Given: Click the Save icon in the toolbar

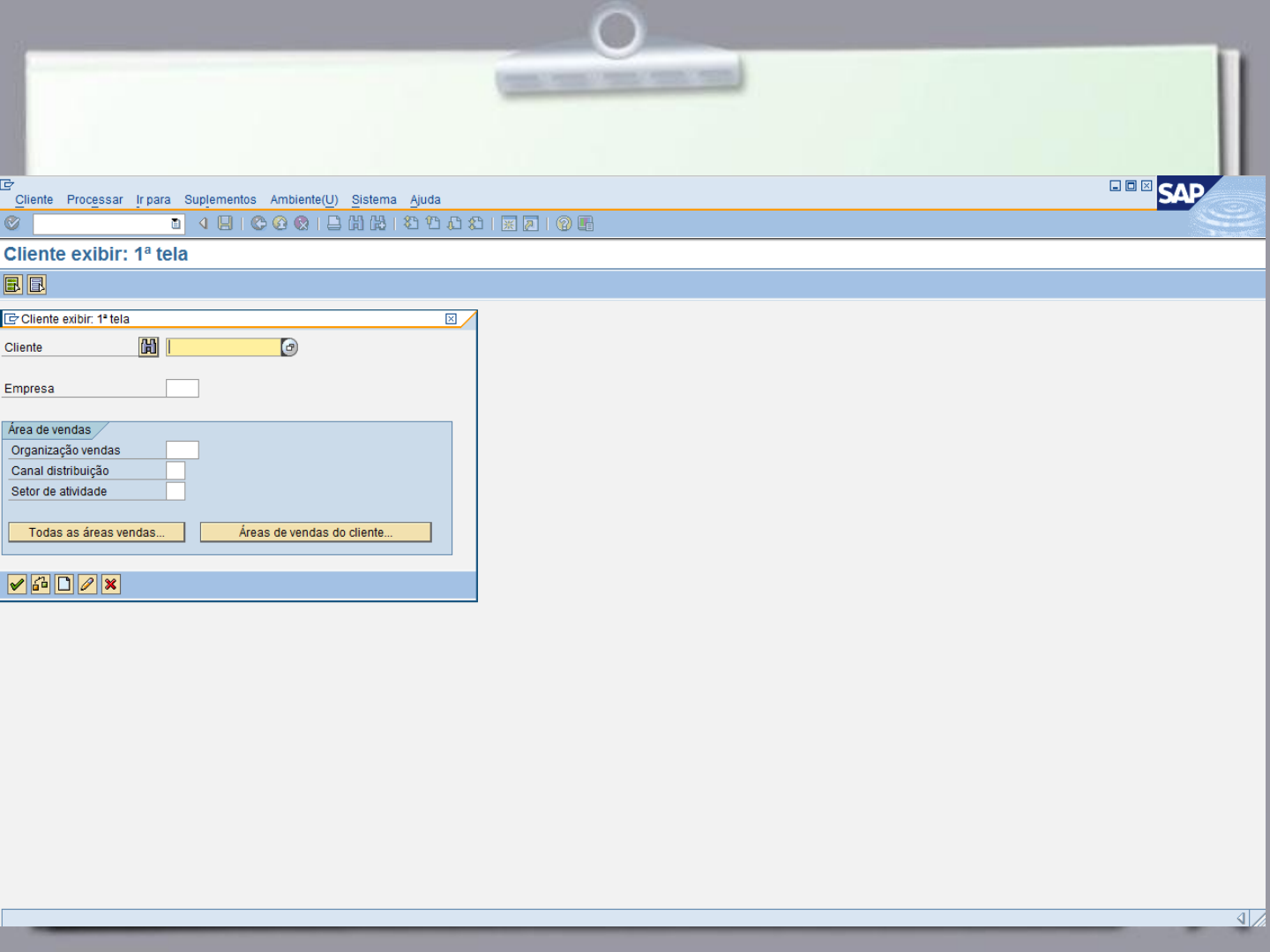Looking at the screenshot, I should pos(226,223).
